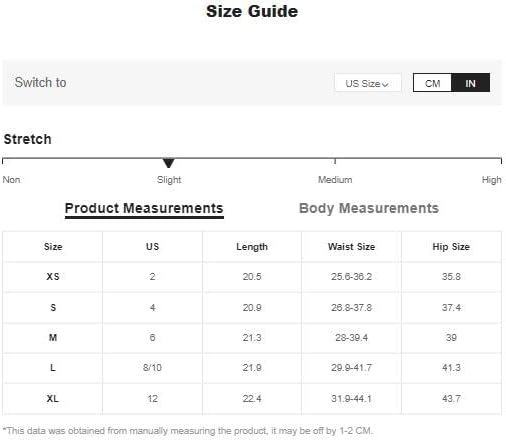506x442 pixels.
Task: Switch to Body Measurements tab
Action: 369,208
